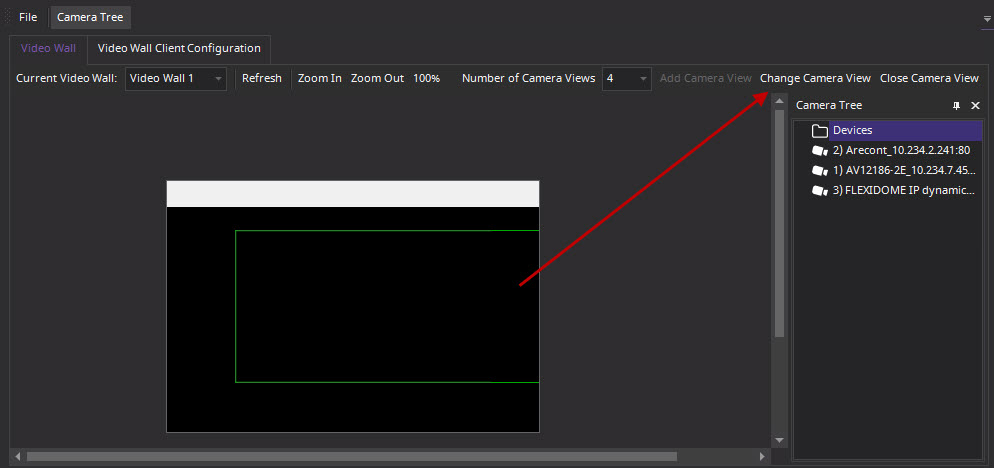The image size is (994, 468).
Task: Click the horizontal scrollbar thumb
Action: (352, 456)
